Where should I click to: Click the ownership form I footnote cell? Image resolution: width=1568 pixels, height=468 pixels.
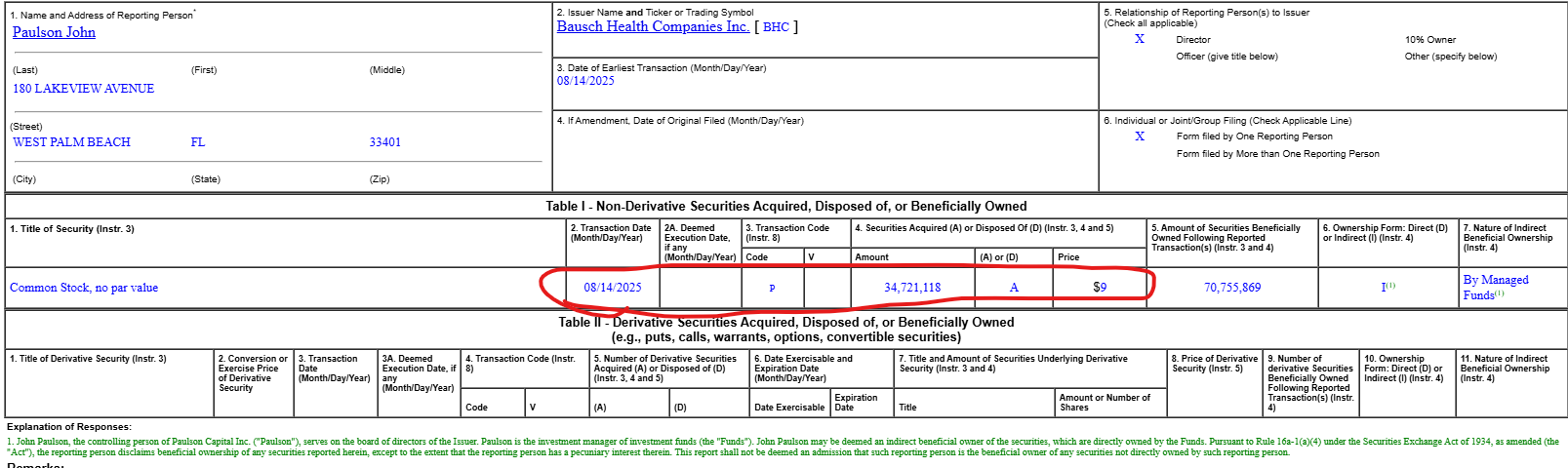(1387, 288)
